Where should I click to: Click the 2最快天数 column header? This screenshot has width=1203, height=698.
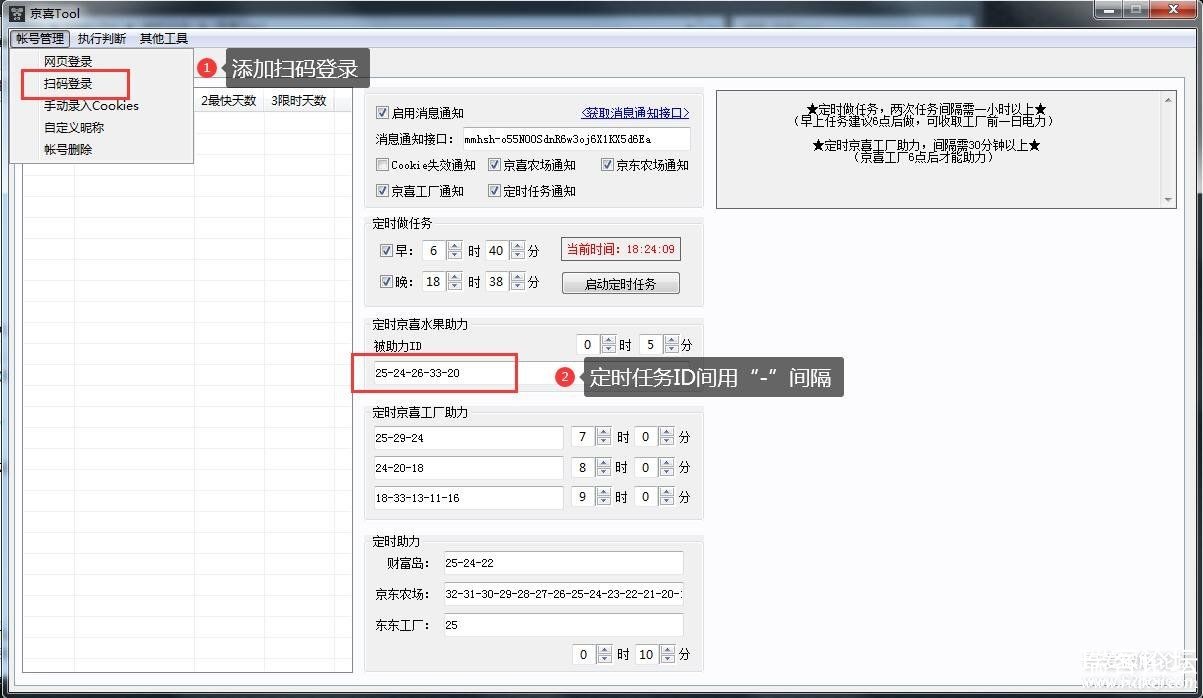point(229,101)
